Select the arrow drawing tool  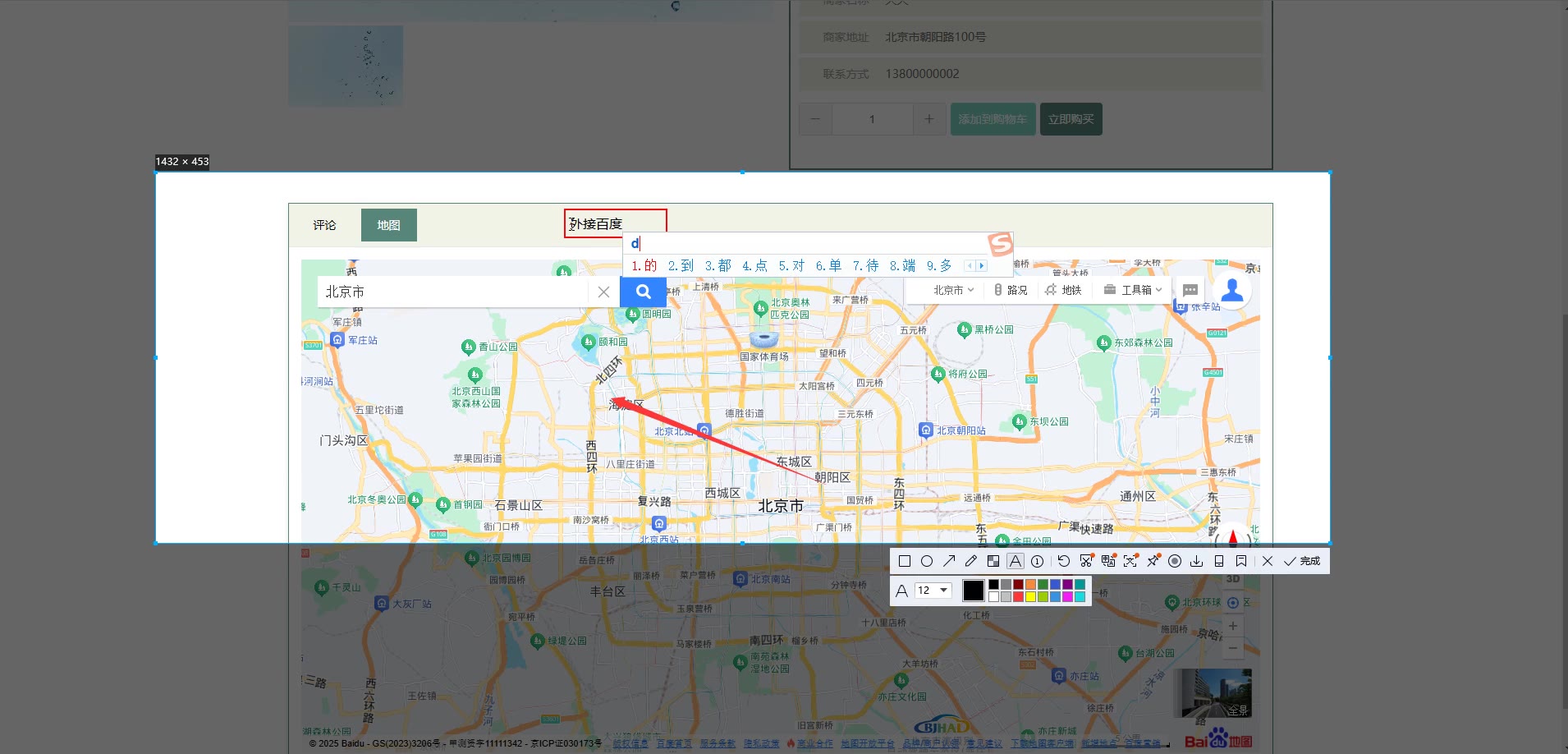click(948, 561)
